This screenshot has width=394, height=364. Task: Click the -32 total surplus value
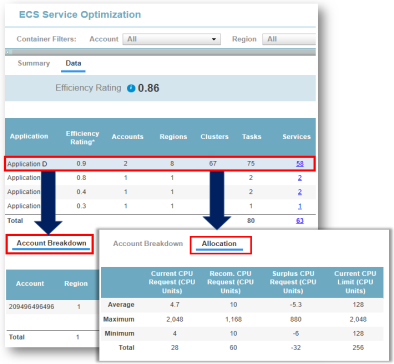[x=296, y=348]
